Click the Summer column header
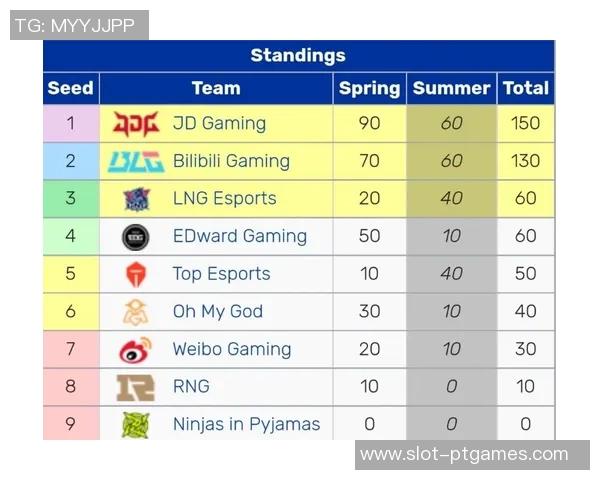600x480 pixels. click(451, 88)
